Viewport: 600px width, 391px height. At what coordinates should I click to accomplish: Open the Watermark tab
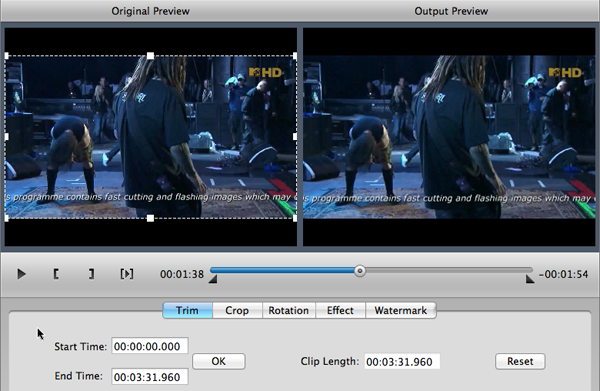[401, 310]
